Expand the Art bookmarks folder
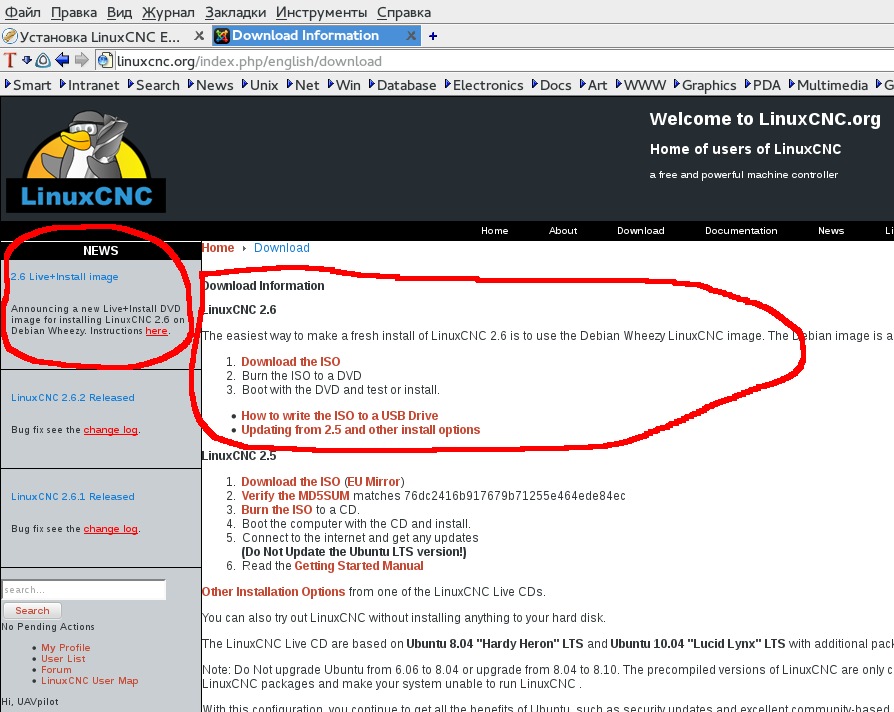894x712 pixels. point(594,85)
